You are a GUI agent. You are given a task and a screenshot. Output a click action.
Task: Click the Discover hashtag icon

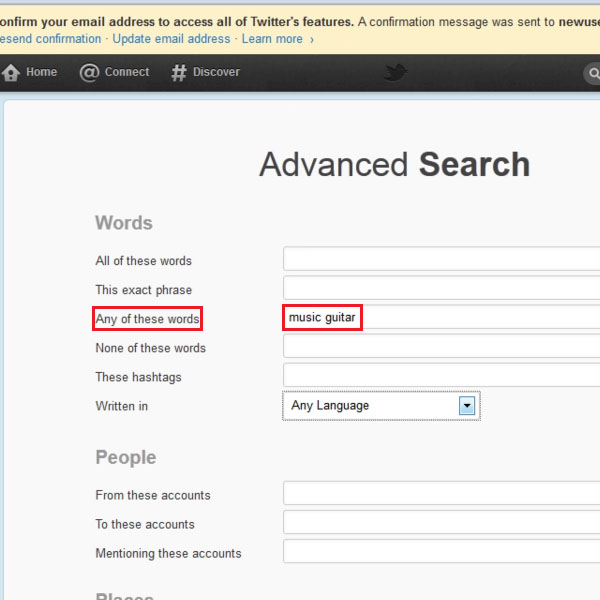click(179, 72)
